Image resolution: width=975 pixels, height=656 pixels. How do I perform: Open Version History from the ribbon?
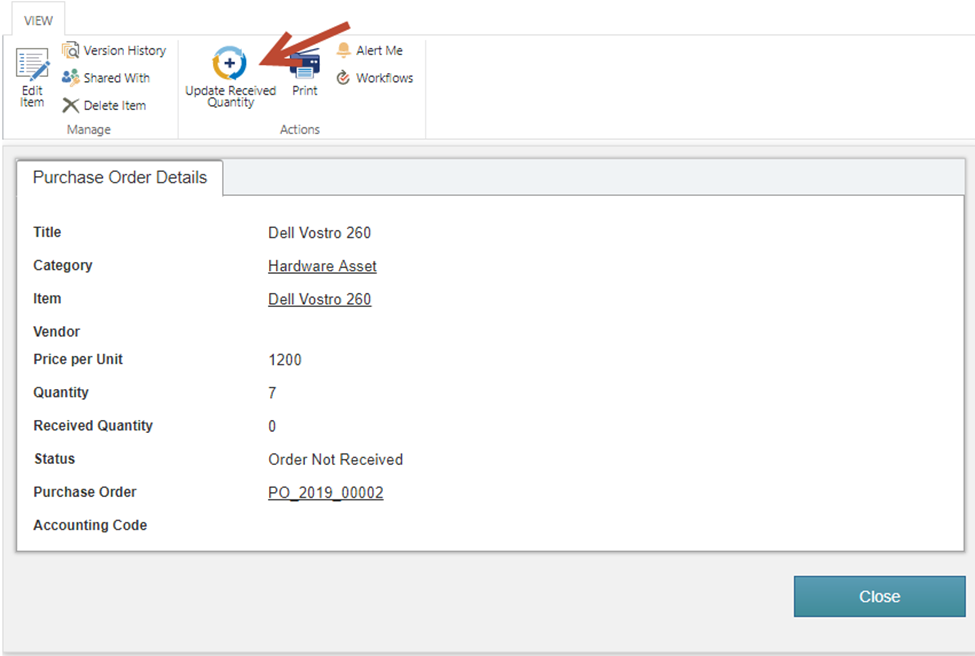(x=114, y=50)
